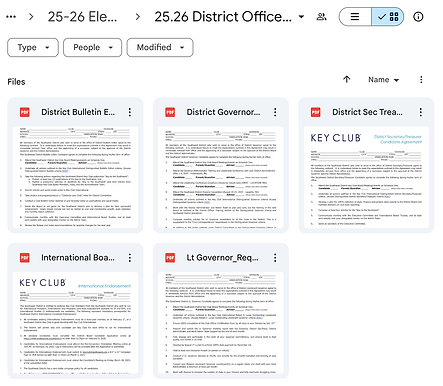Image resolution: width=443 pixels, height=386 pixels.
Task: Click the District Bulletin E... PDF icon
Action: 25,112
